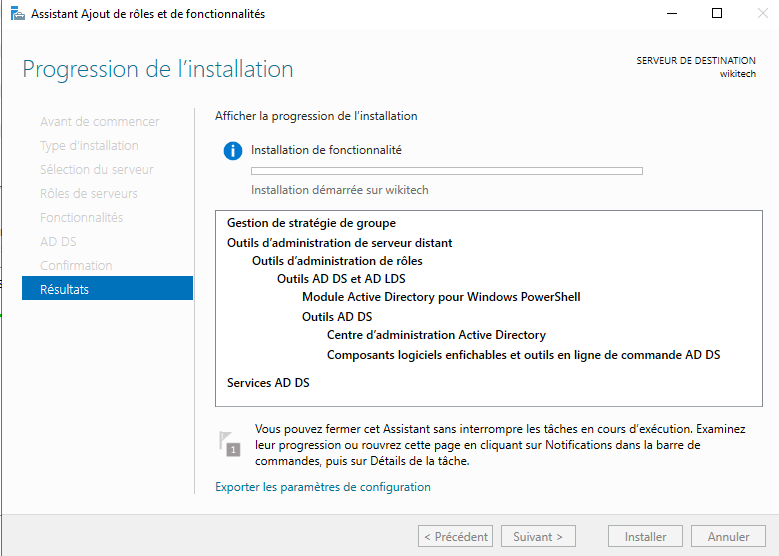Select the Services AD DS entry

(268, 383)
